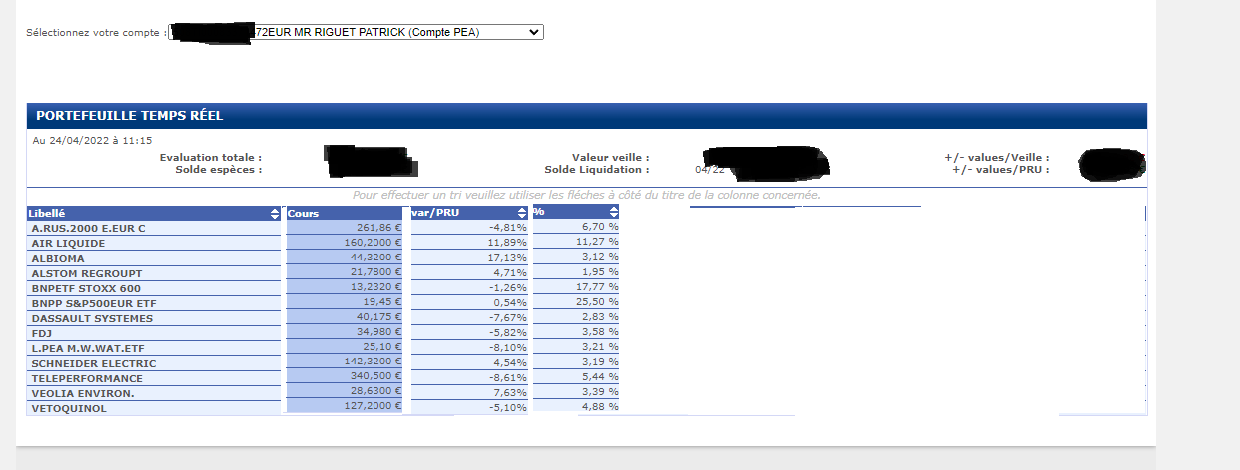Viewport: 1240px width, 470px height.
Task: Select the VETOQUINOL row label
Action: coord(67,408)
